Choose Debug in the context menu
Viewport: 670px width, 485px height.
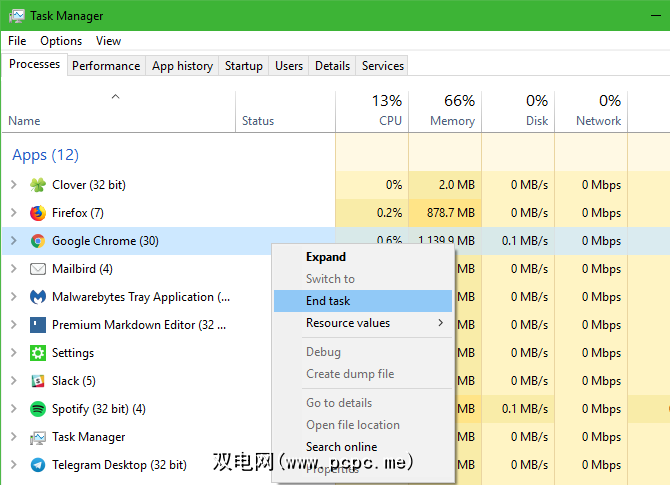pos(363,352)
